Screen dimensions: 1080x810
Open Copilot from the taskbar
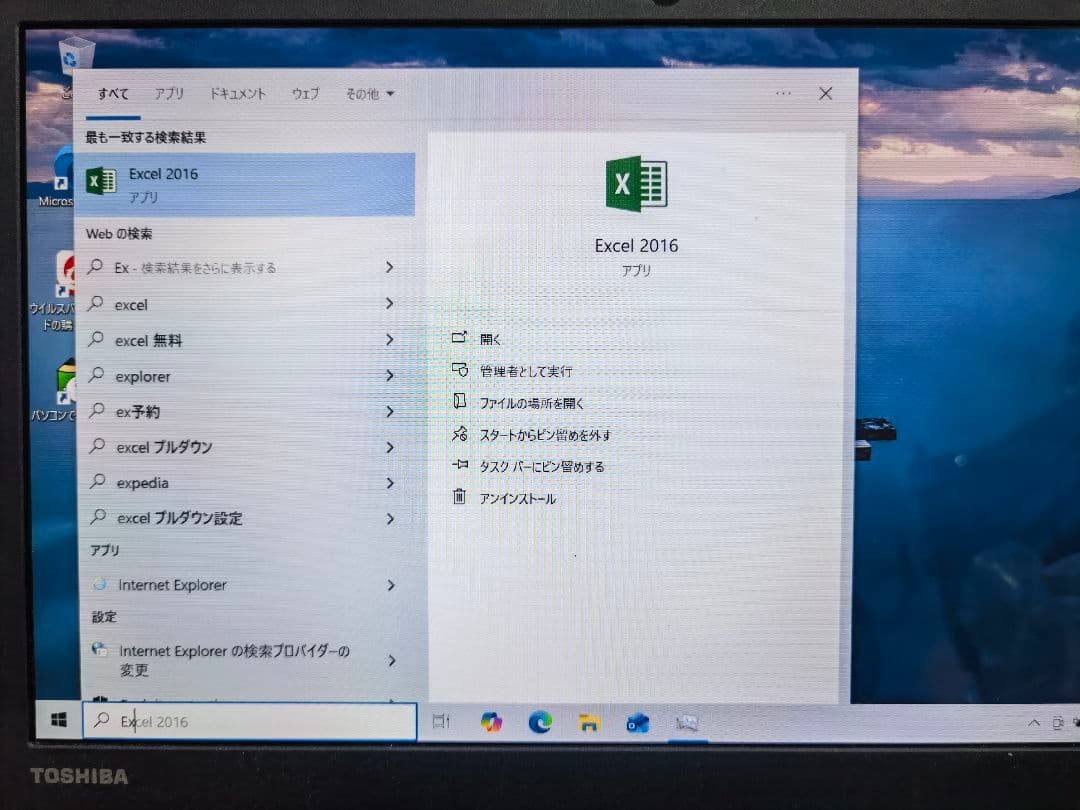[x=491, y=722]
